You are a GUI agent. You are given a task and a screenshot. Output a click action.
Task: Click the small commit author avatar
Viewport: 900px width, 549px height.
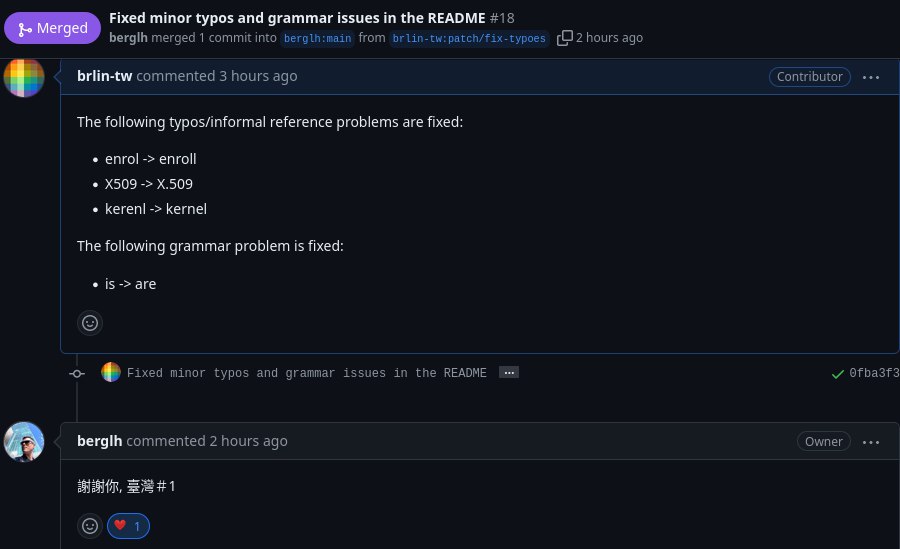[111, 373]
